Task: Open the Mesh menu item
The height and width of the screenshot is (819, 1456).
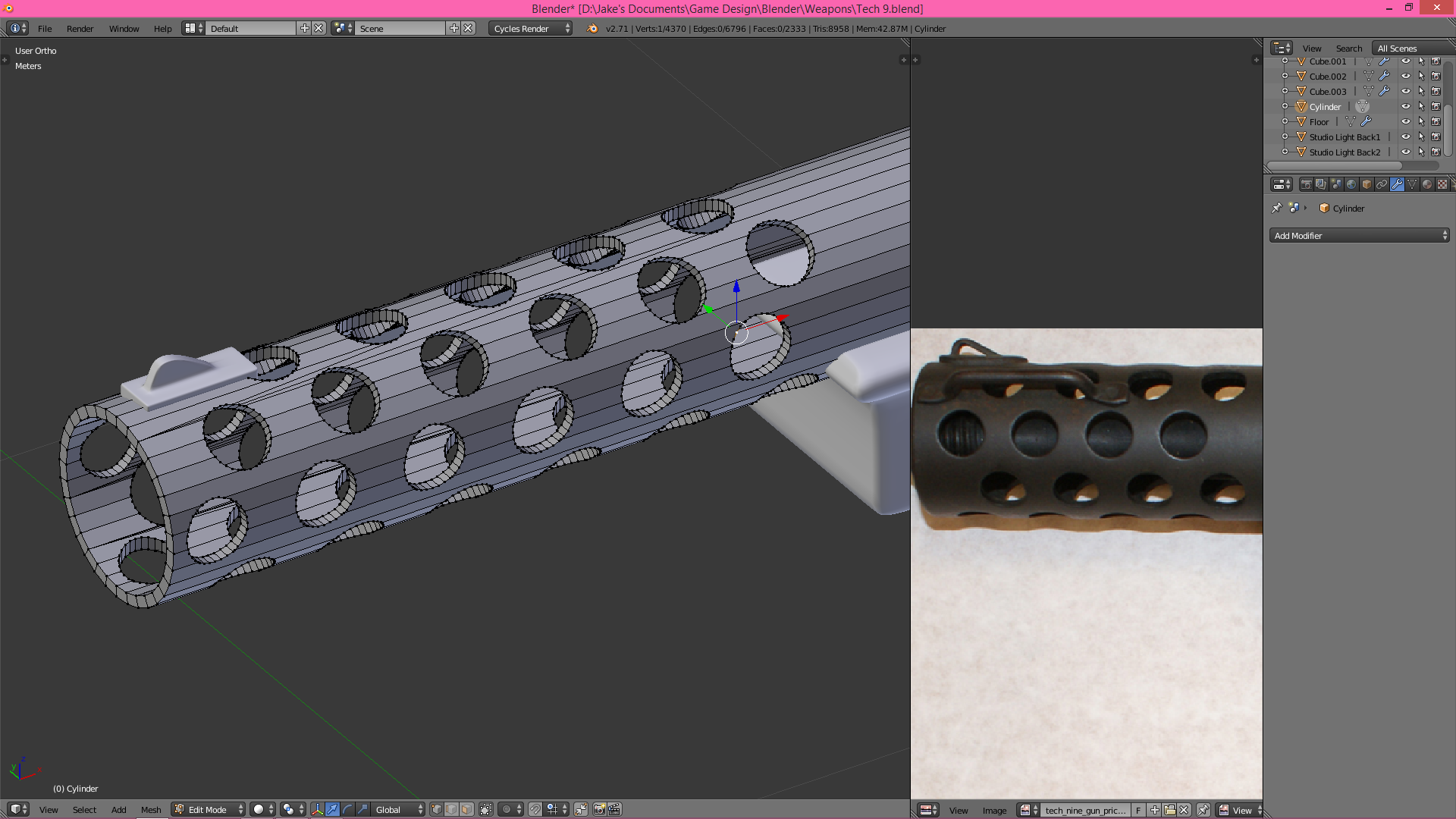Action: [150, 808]
